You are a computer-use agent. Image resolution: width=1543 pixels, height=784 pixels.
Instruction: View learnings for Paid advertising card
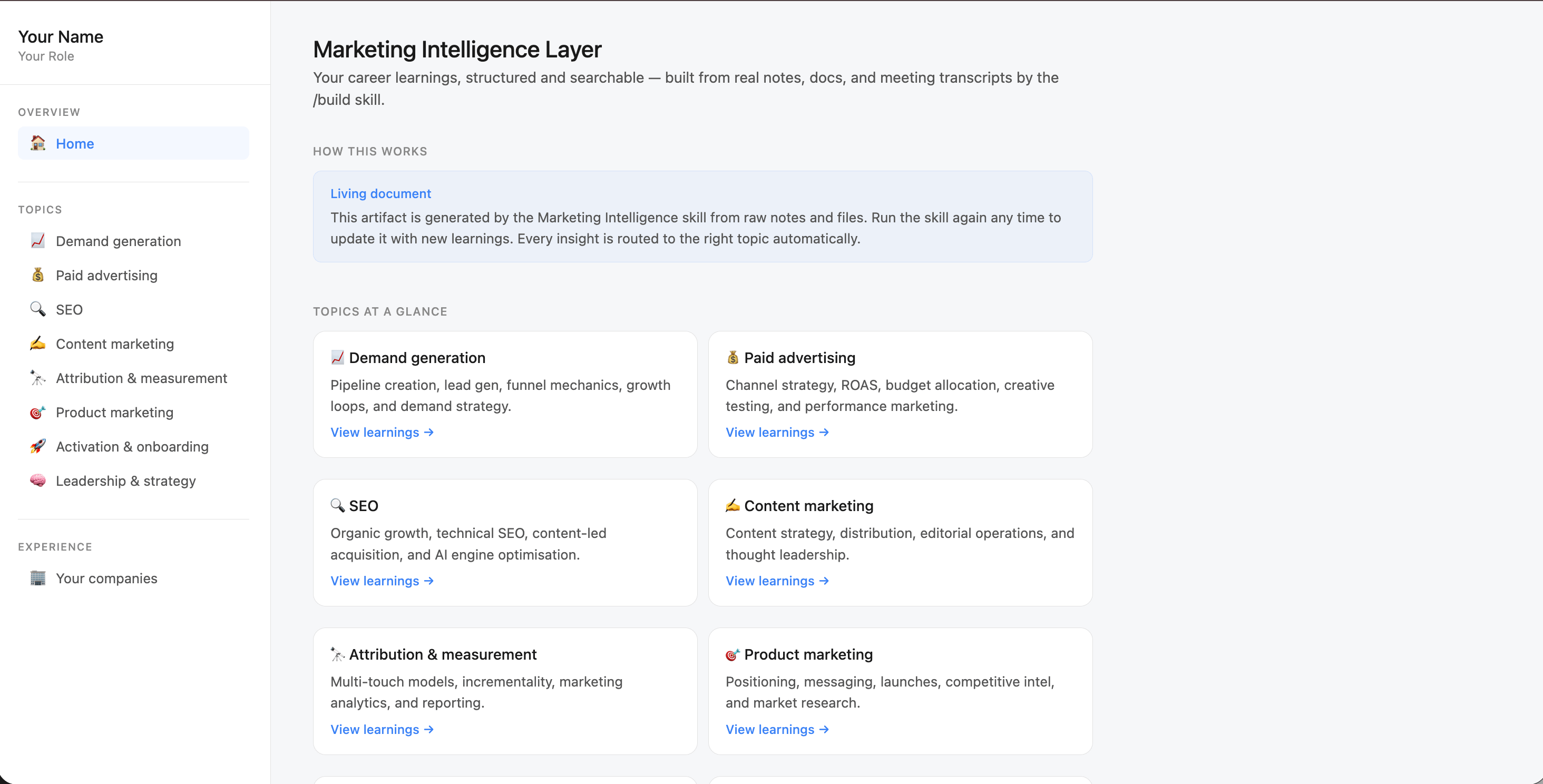click(777, 432)
